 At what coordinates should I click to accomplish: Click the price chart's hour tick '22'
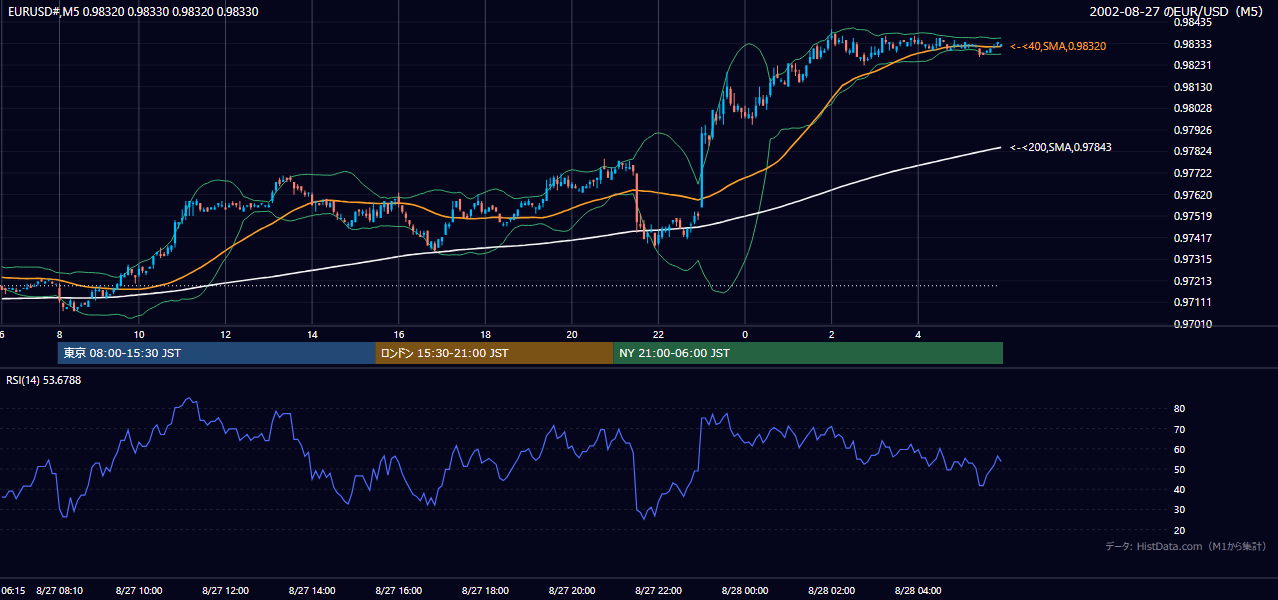pyautogui.click(x=659, y=335)
